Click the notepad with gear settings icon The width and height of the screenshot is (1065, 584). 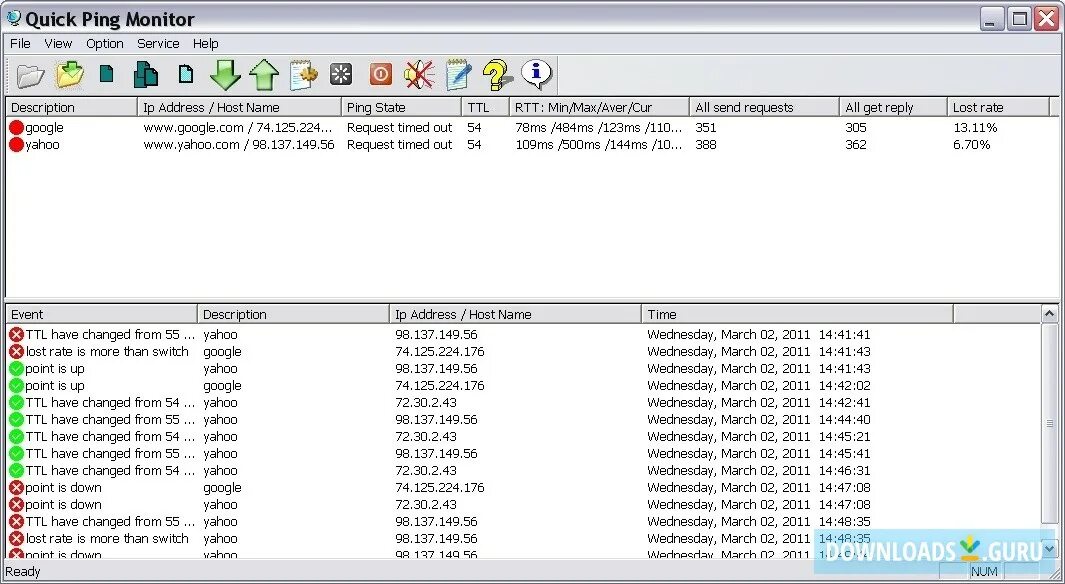[x=303, y=75]
